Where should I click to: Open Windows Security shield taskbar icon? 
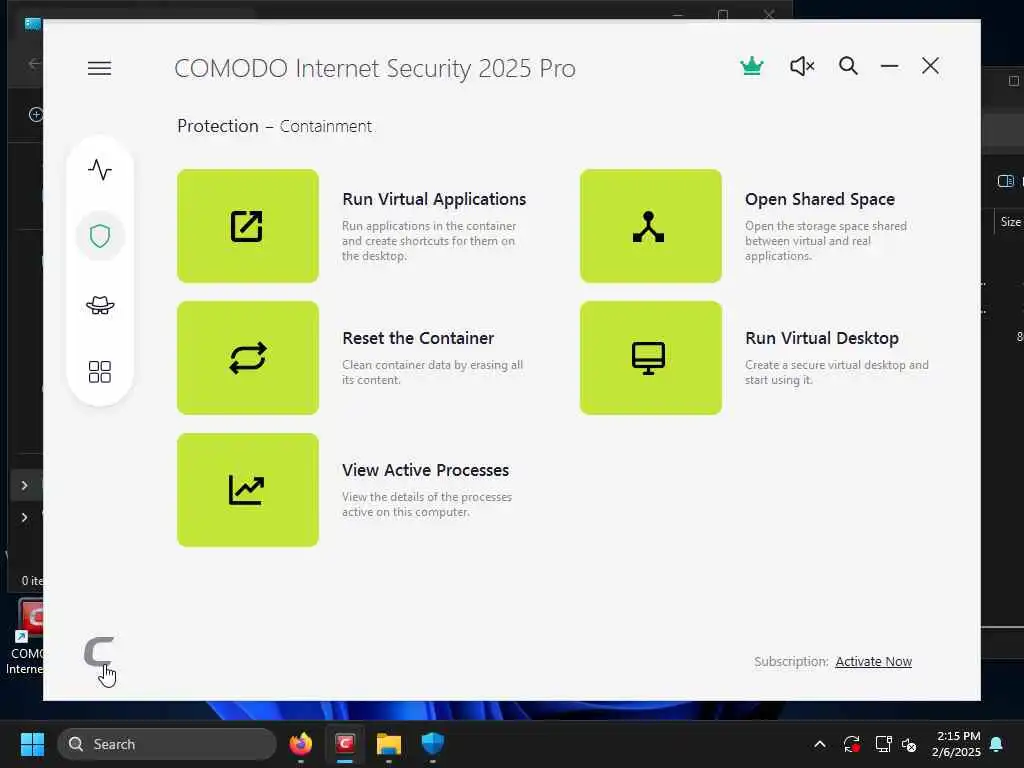coord(432,744)
